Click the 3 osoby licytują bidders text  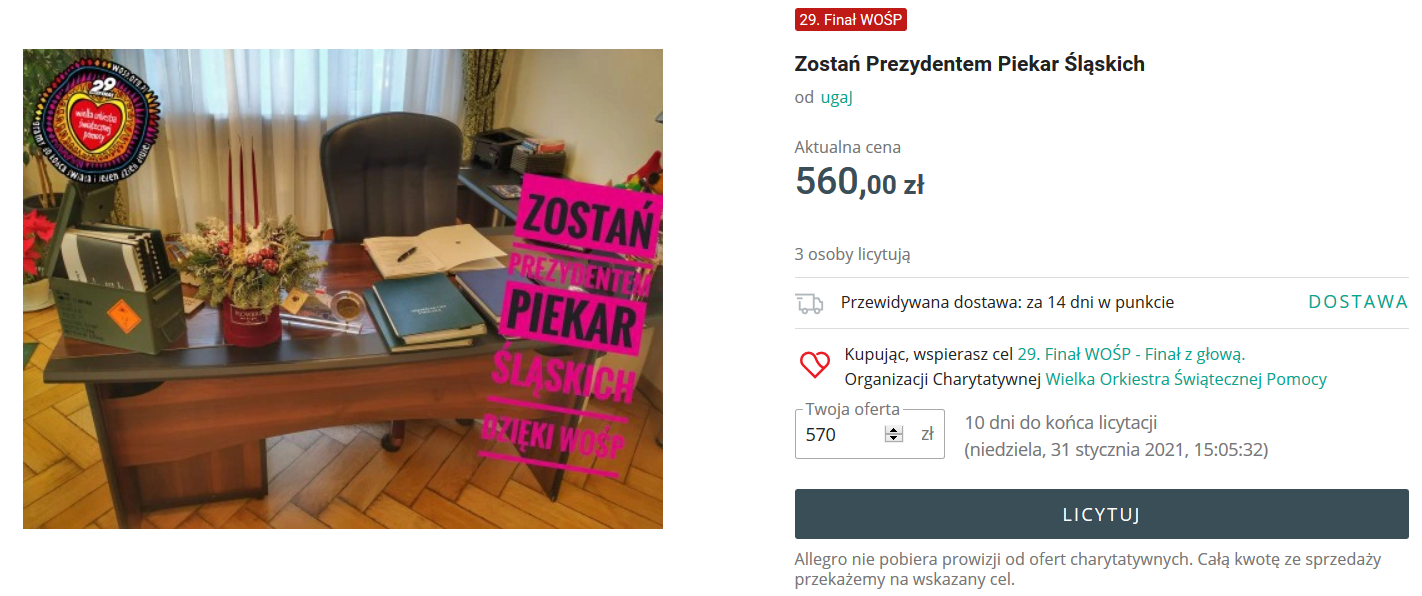pos(853,254)
